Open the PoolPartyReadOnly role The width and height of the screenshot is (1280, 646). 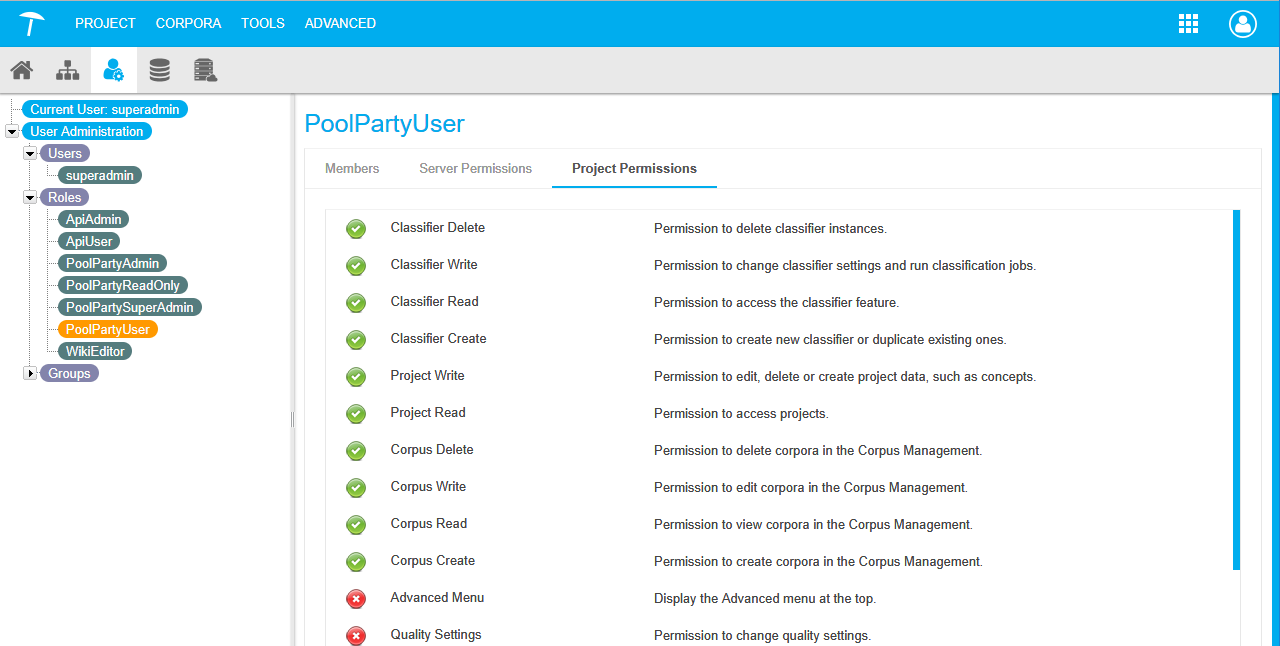[123, 285]
